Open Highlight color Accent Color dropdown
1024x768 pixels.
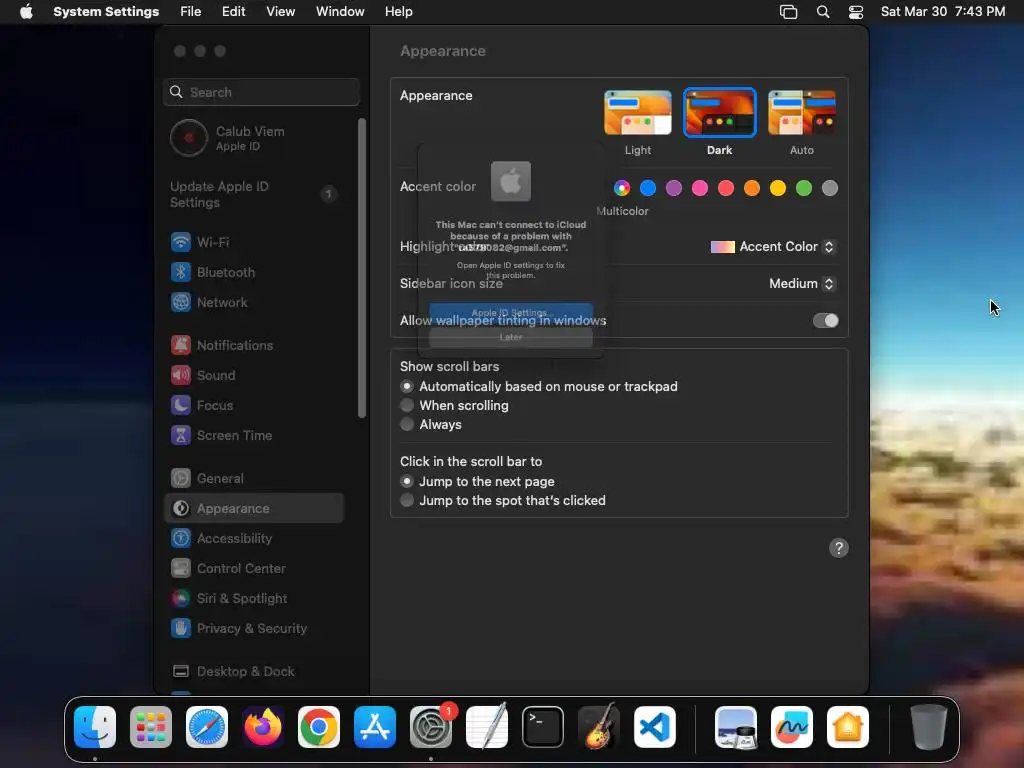[x=772, y=246]
